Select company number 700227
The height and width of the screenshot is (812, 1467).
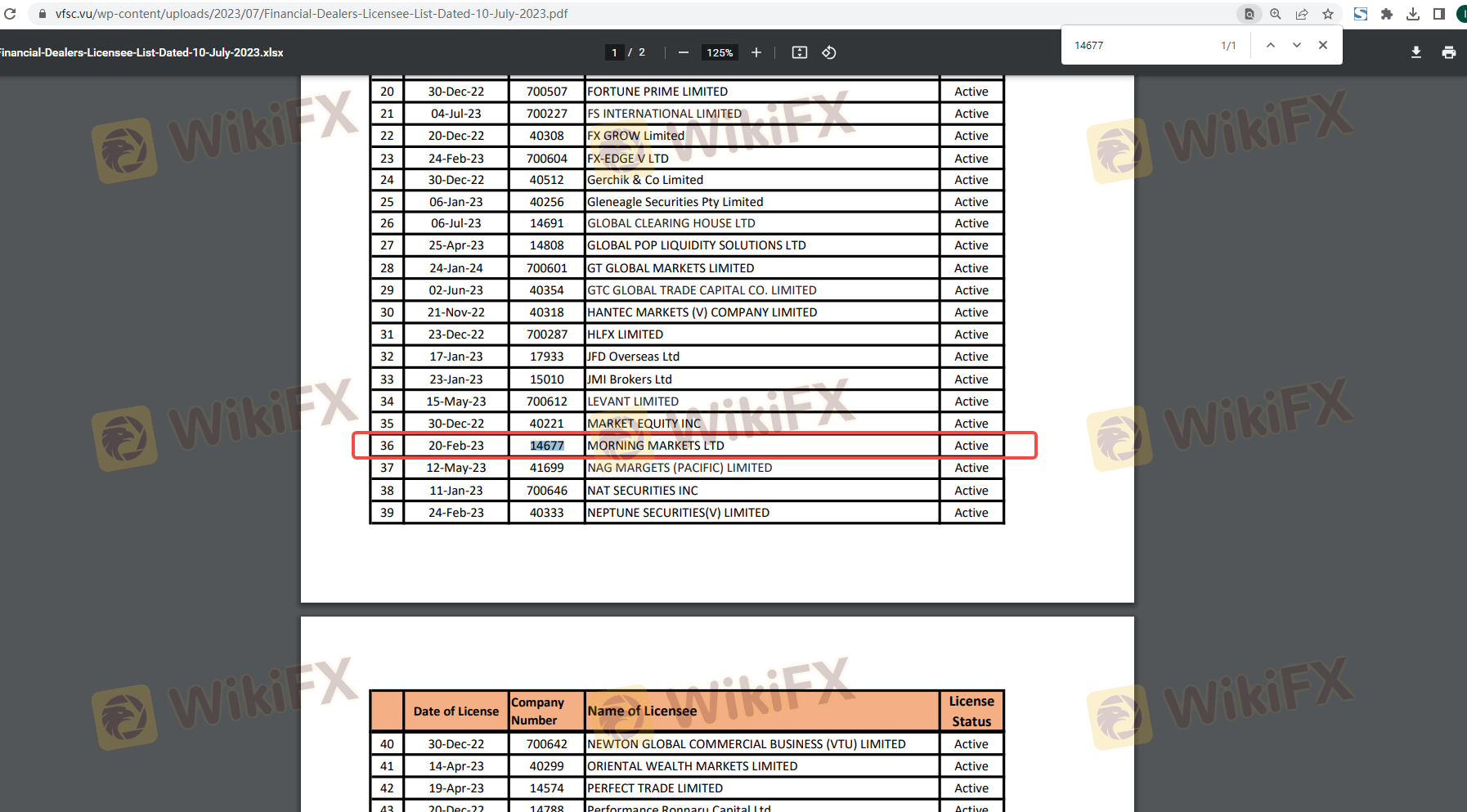click(x=547, y=114)
